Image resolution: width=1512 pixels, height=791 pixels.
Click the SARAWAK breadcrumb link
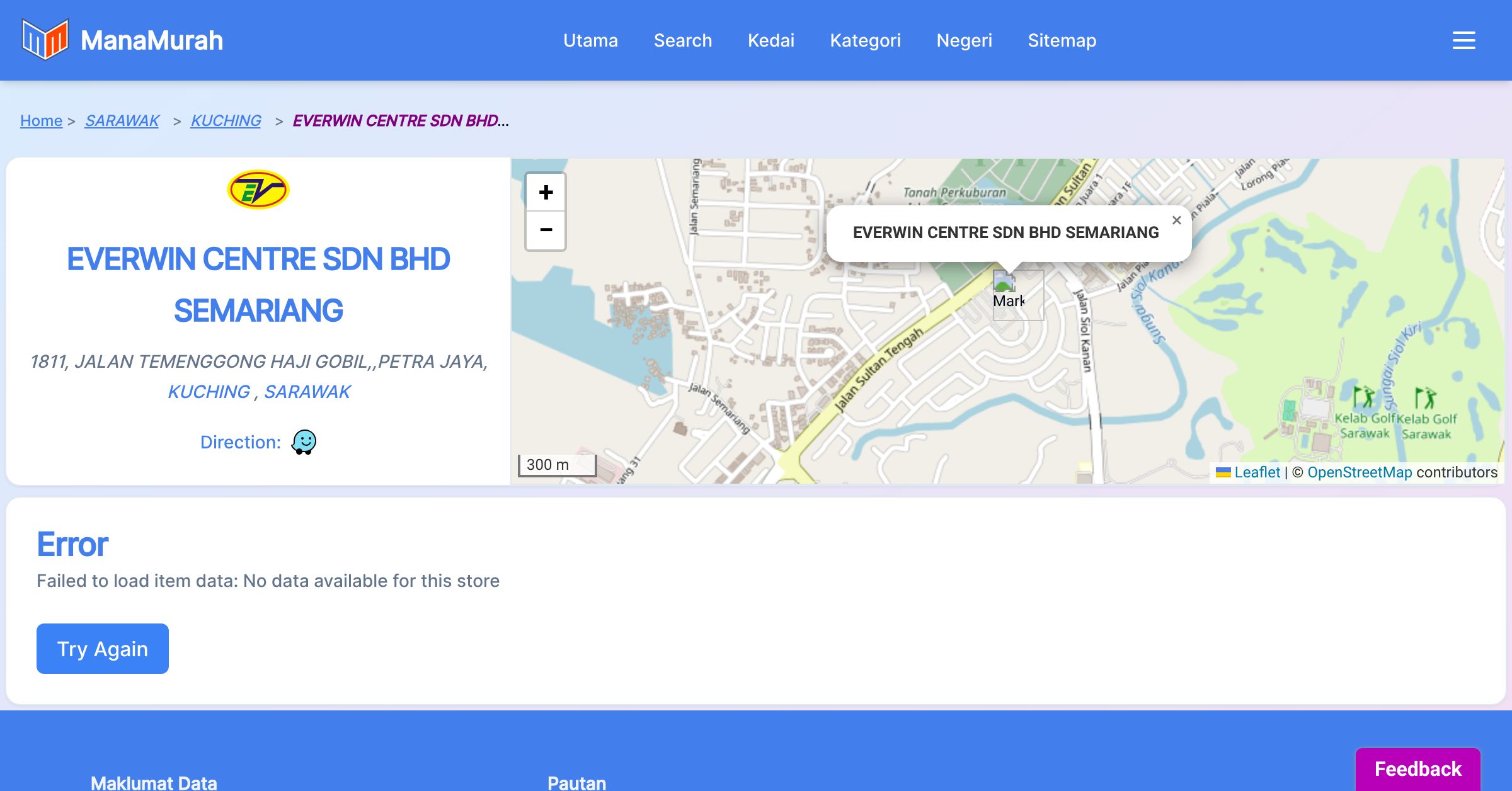[x=122, y=120]
